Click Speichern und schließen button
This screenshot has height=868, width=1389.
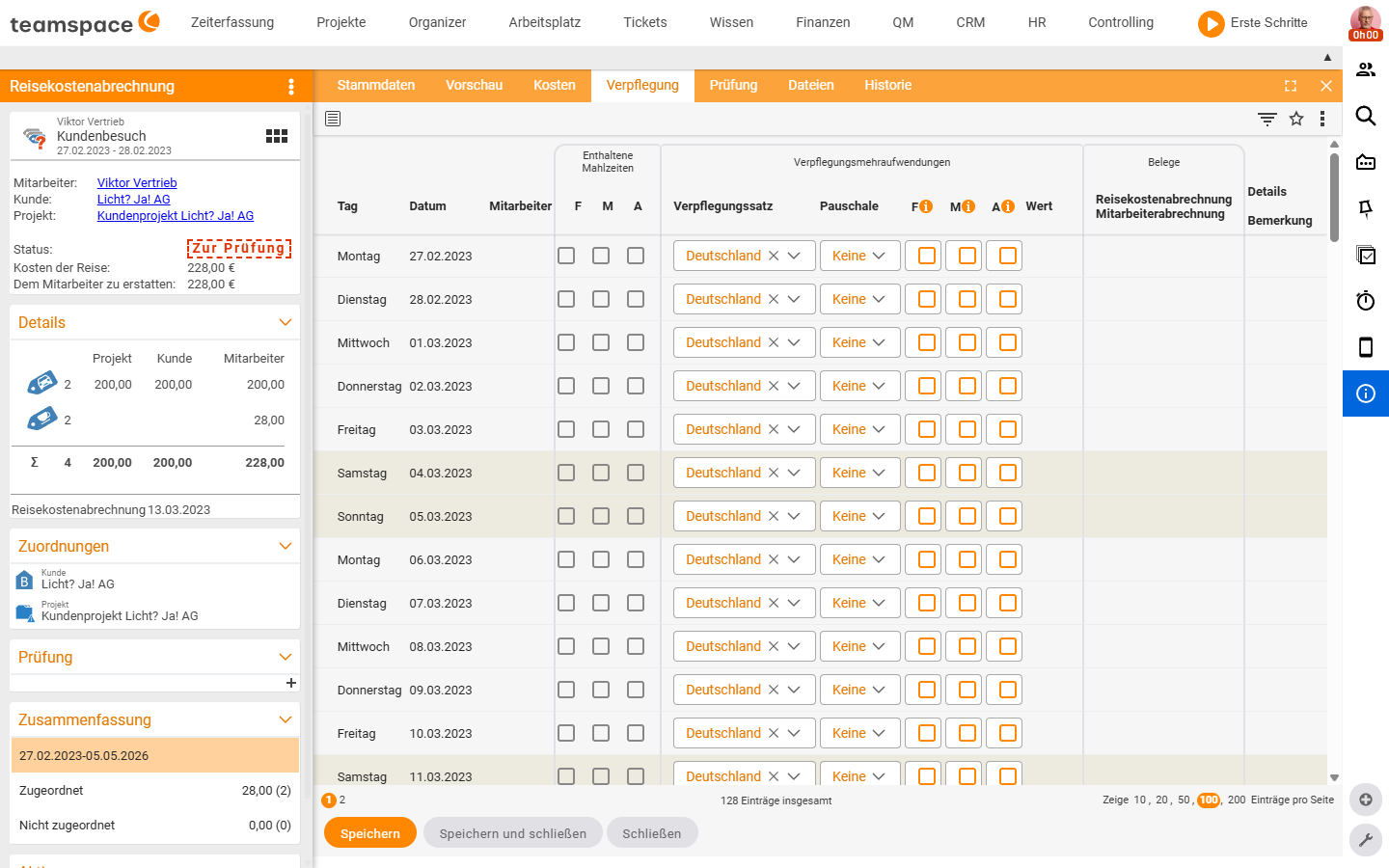point(513,833)
